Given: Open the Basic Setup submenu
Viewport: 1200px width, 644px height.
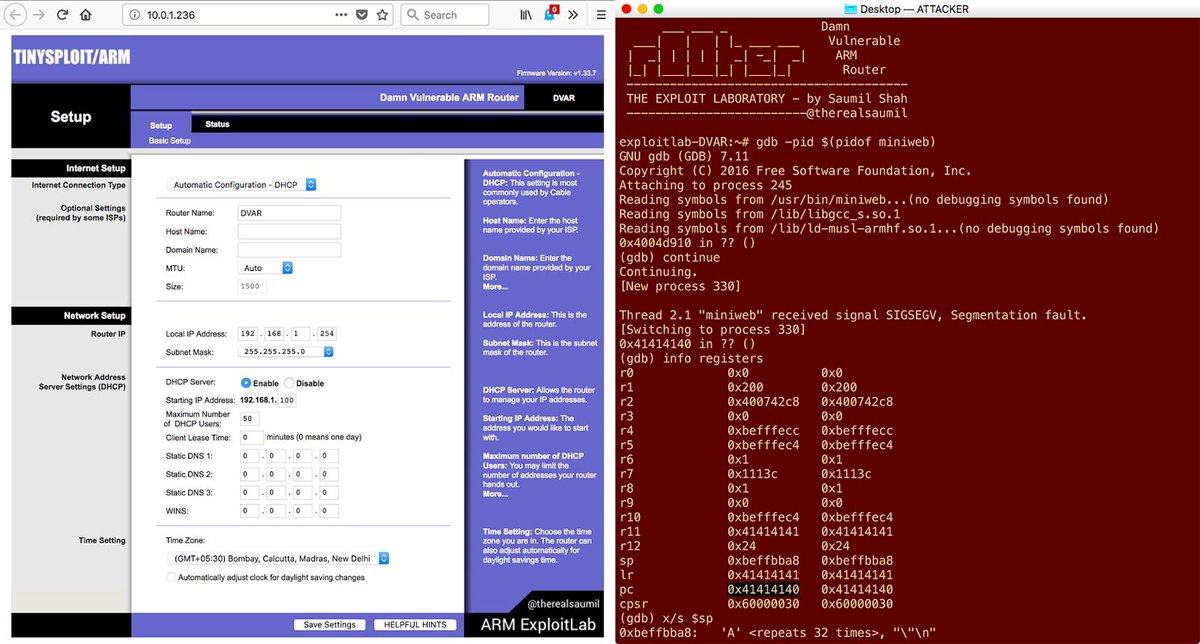Looking at the screenshot, I should point(170,141).
